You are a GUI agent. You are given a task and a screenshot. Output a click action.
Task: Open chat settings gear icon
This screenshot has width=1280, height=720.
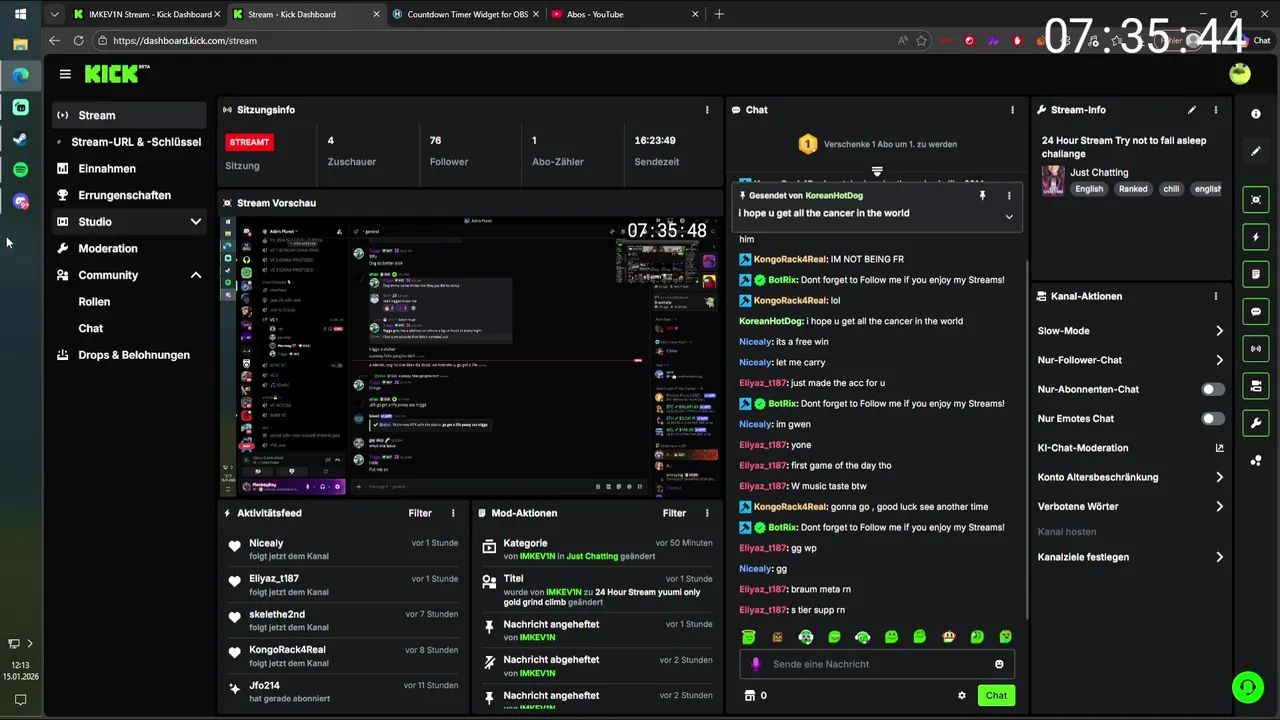click(962, 695)
